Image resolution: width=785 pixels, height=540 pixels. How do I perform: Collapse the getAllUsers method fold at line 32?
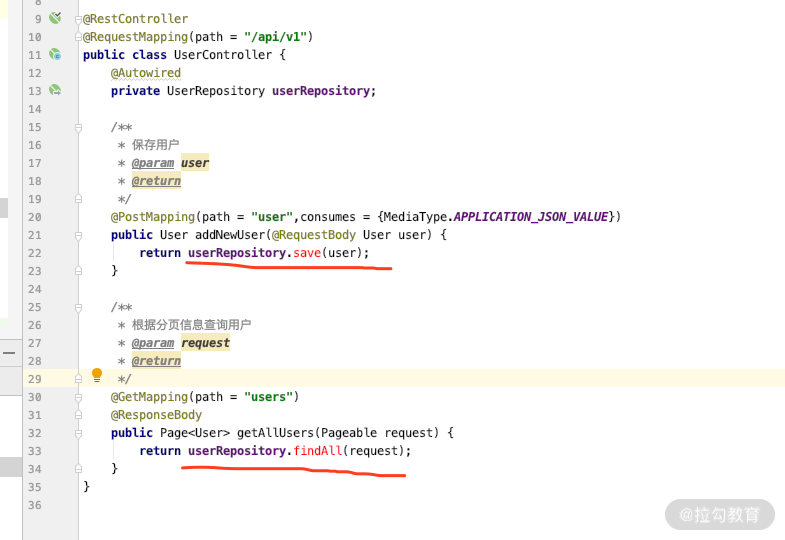[x=78, y=433]
